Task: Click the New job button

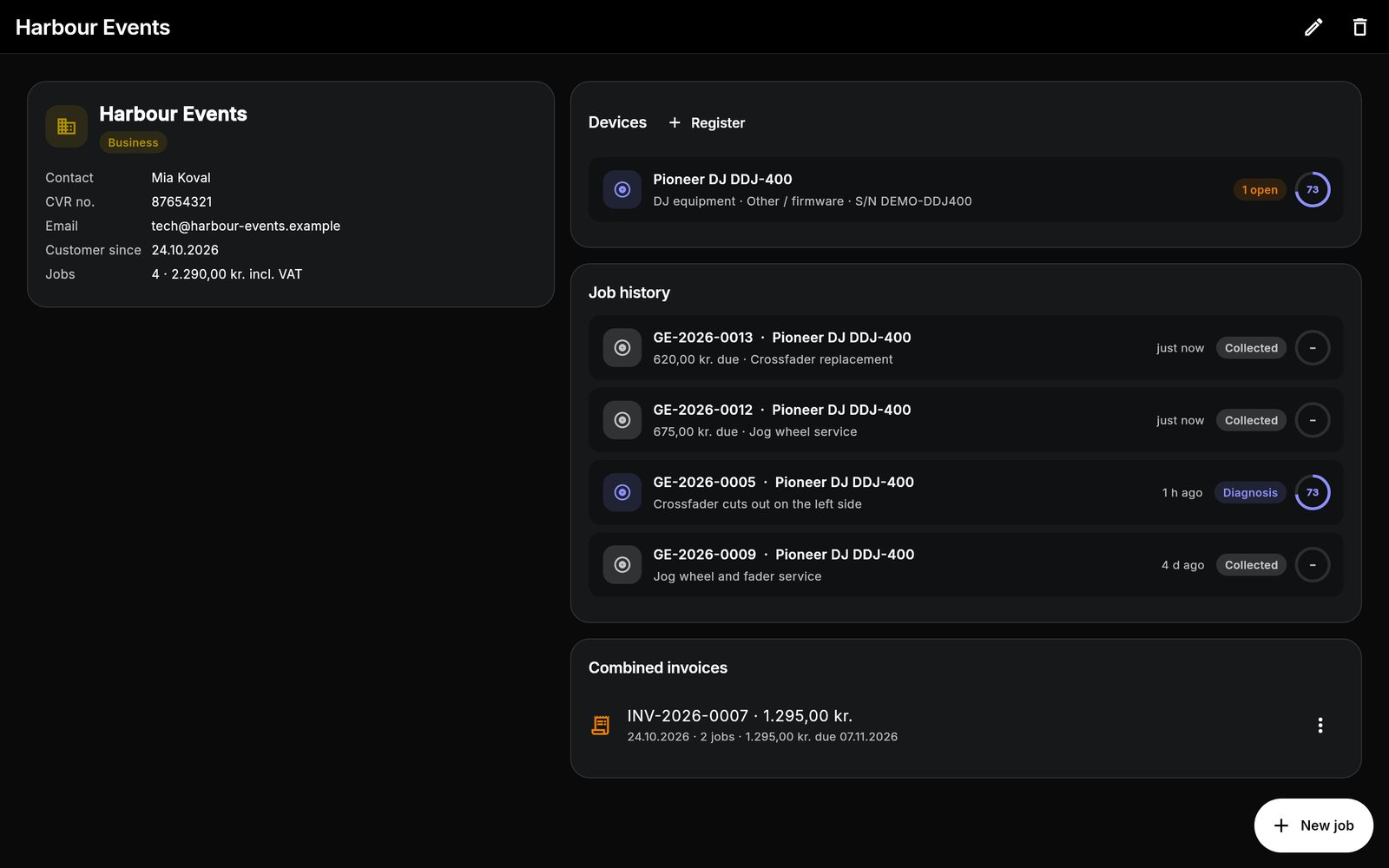Action: tap(1313, 825)
